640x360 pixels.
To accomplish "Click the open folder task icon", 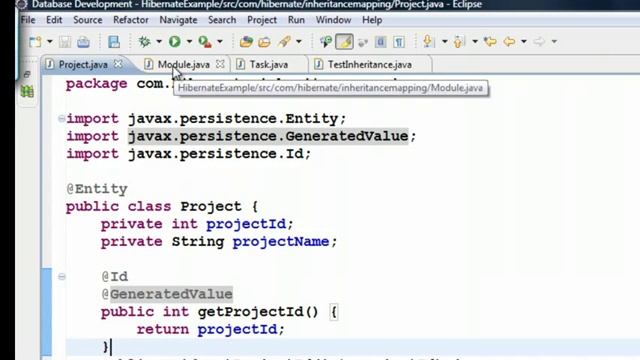I will 264,42.
